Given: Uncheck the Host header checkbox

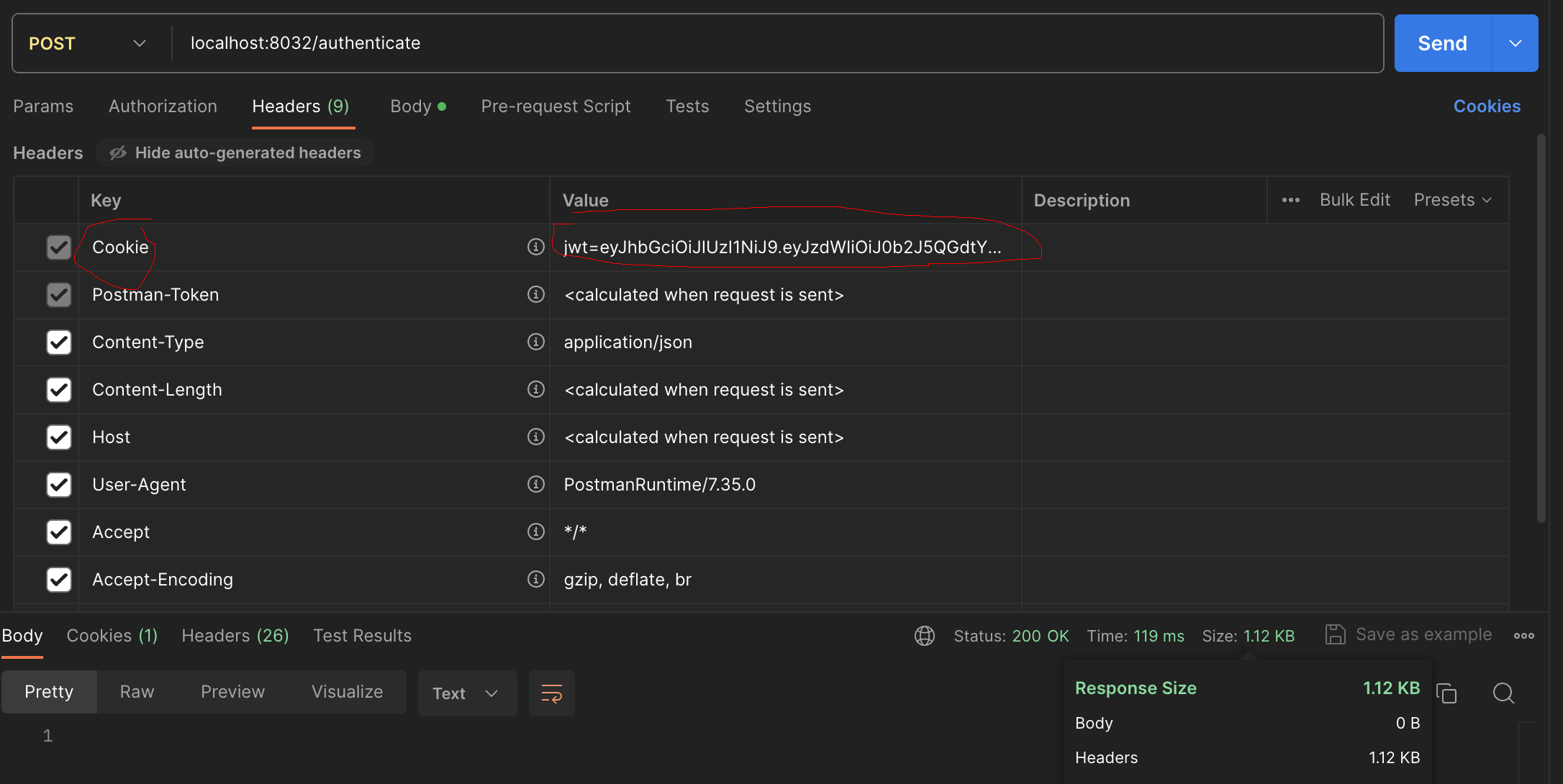Looking at the screenshot, I should [x=59, y=437].
